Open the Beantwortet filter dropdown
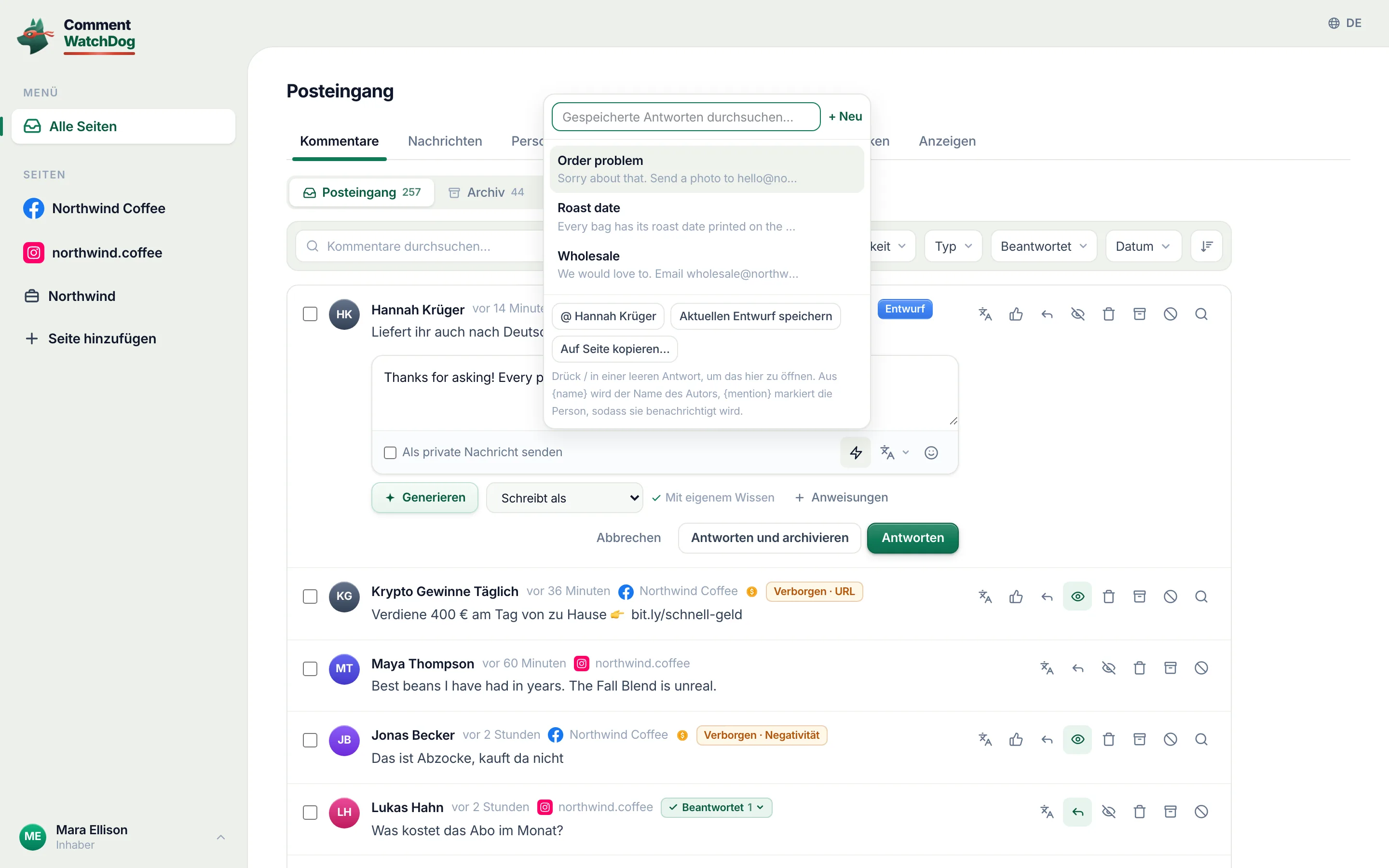Image resolution: width=1389 pixels, height=868 pixels. point(1044,246)
